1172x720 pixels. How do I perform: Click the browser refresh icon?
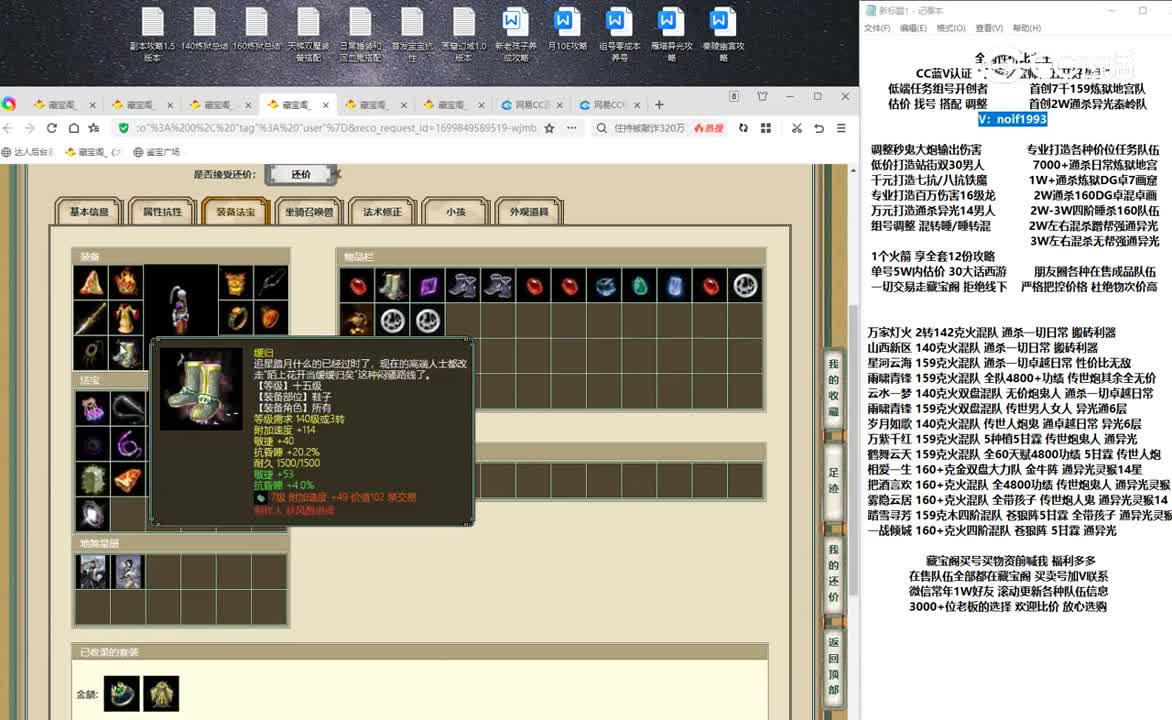pyautogui.click(x=52, y=128)
